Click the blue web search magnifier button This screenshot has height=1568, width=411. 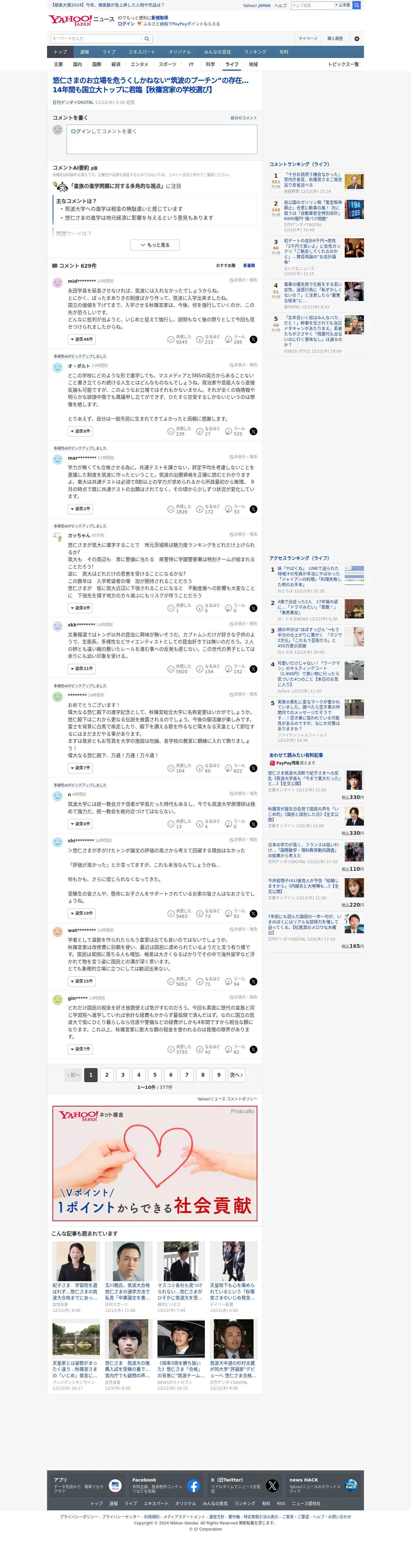point(357,5)
